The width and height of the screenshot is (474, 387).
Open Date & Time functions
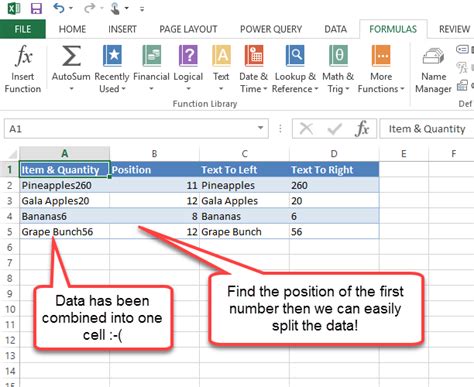click(254, 69)
